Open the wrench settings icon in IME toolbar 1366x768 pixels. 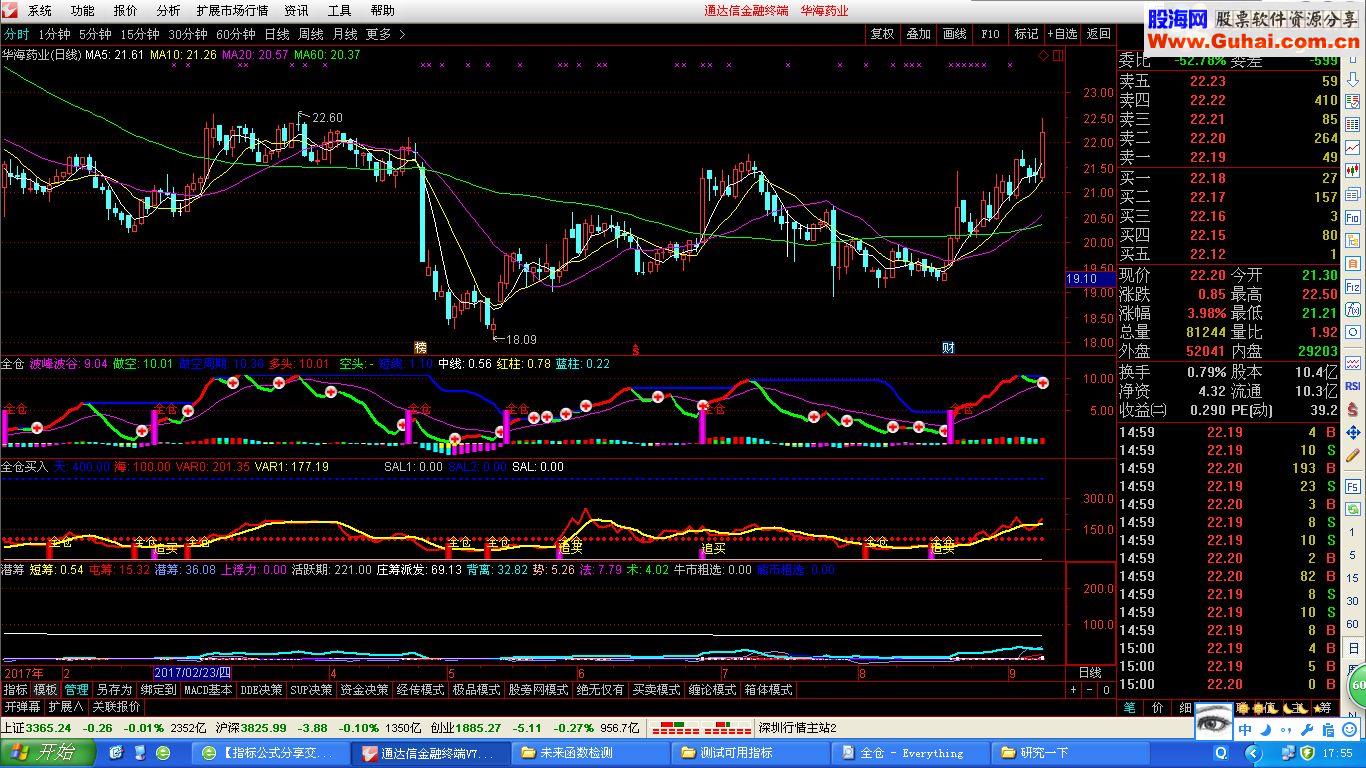[x=1307, y=730]
